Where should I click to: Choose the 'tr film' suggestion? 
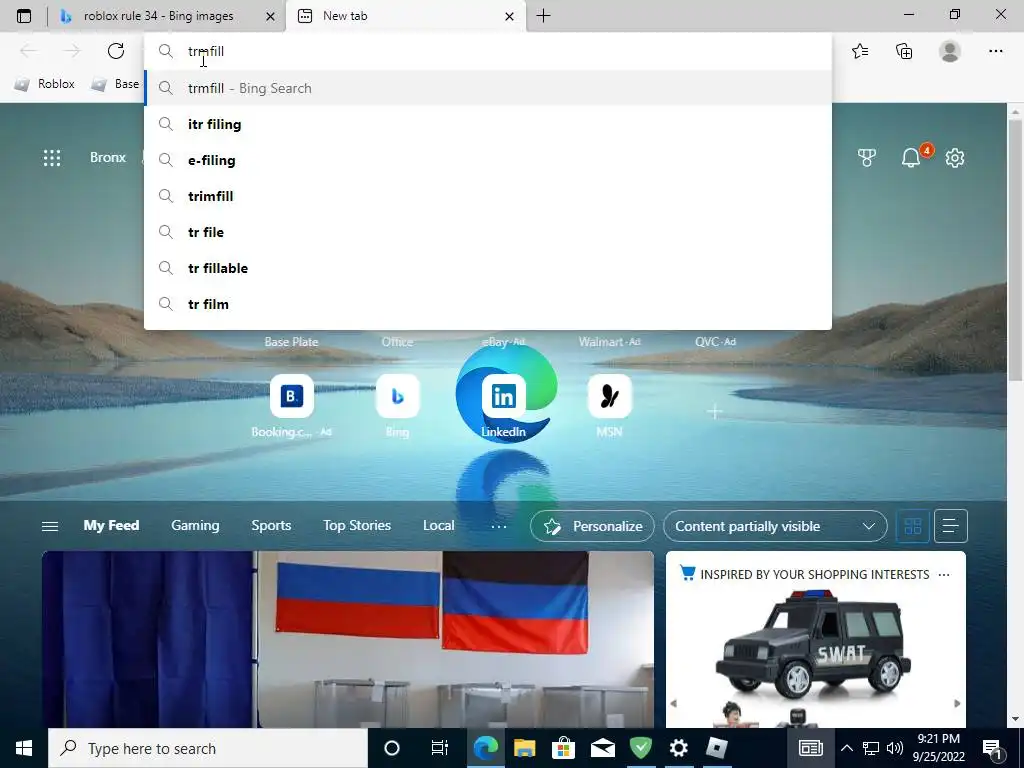point(488,304)
